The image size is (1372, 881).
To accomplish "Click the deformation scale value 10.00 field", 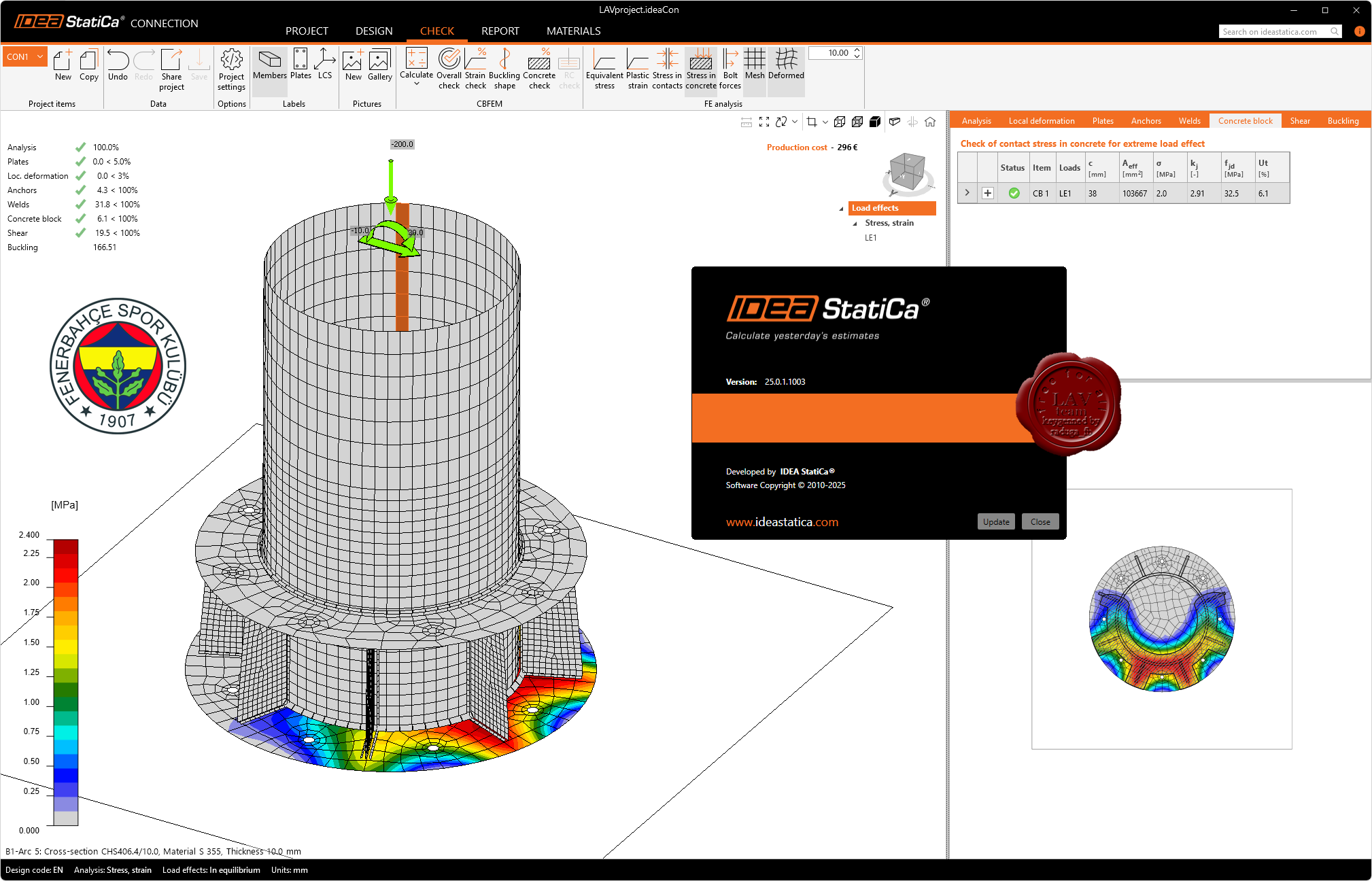I will 830,53.
